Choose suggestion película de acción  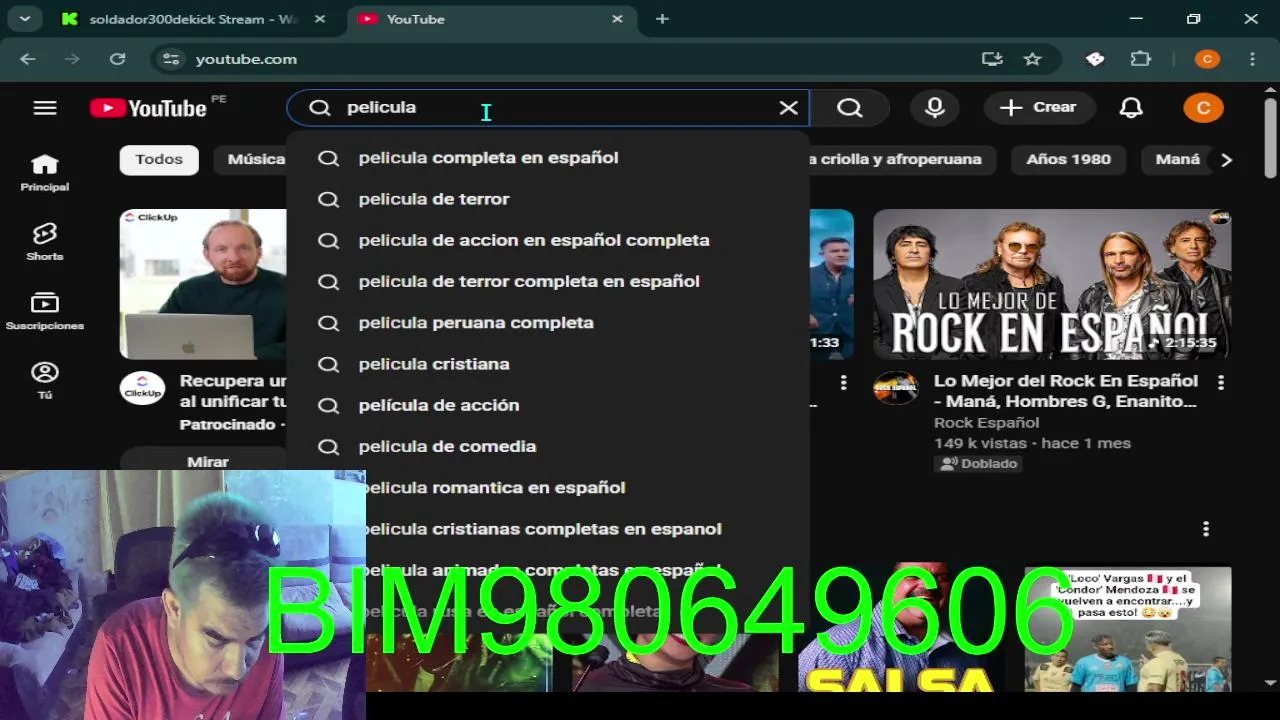[548, 405]
